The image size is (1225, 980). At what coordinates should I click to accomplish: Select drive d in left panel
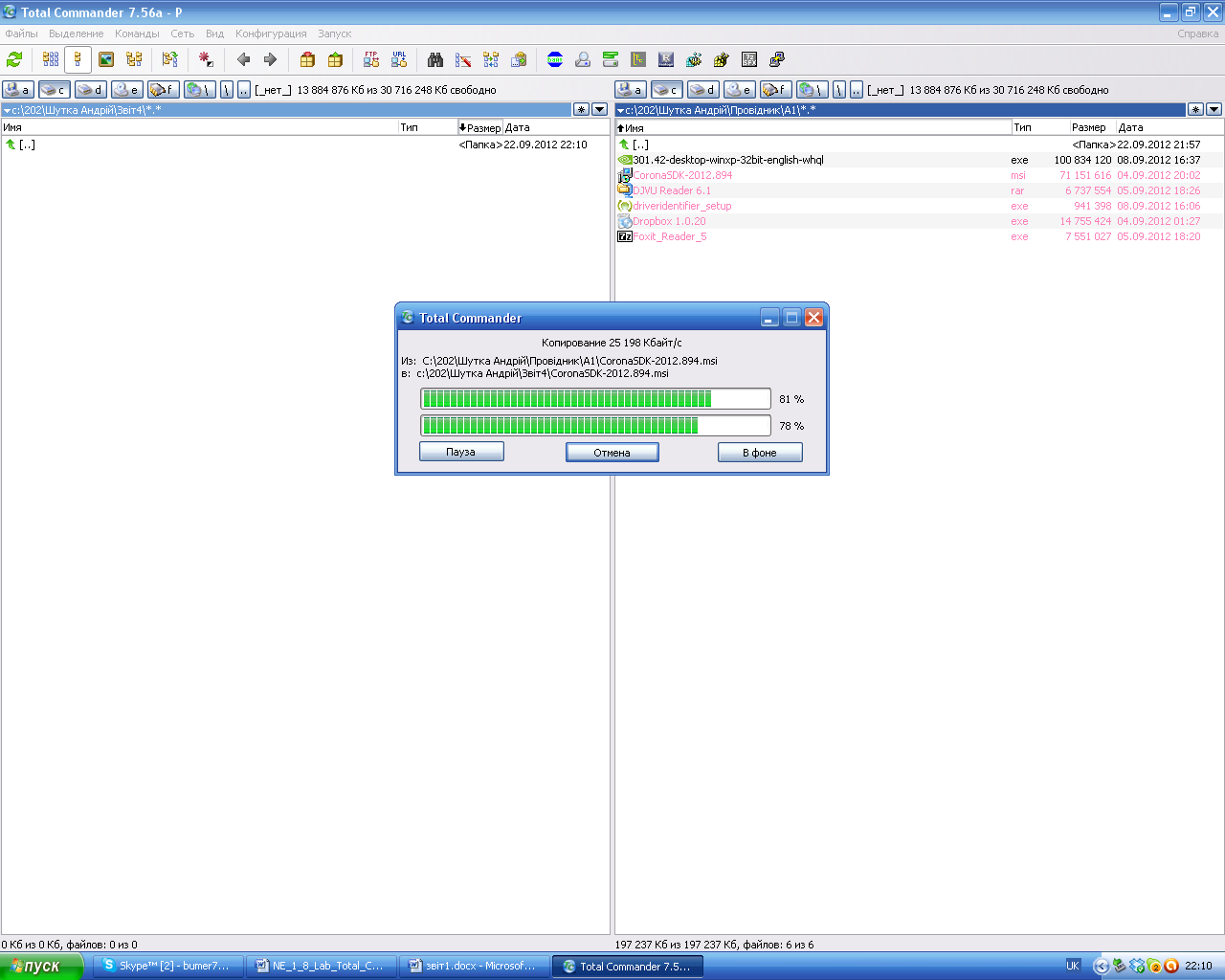pyautogui.click(x=90, y=89)
